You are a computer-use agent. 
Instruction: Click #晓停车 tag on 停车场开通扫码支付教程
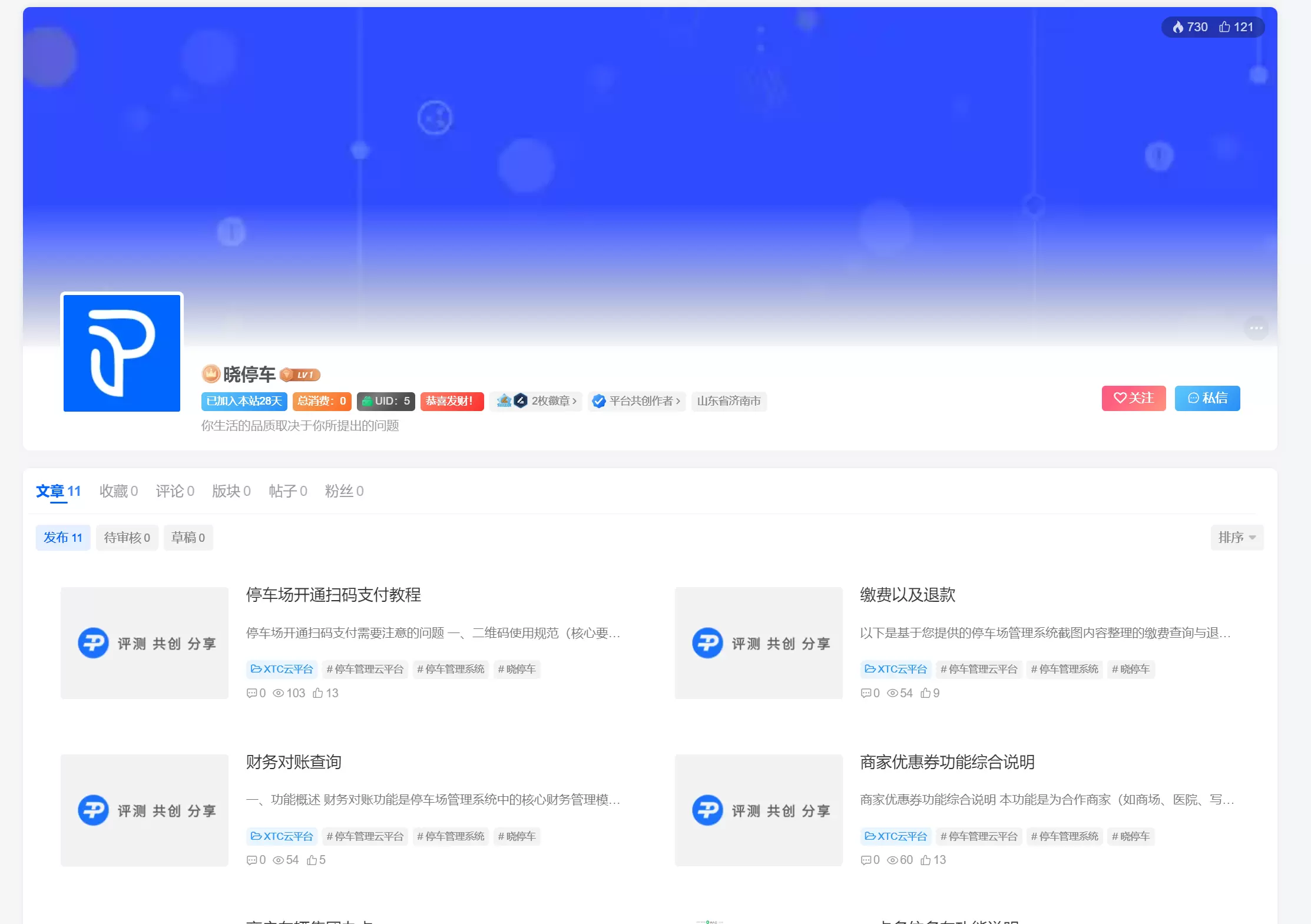tap(517, 669)
